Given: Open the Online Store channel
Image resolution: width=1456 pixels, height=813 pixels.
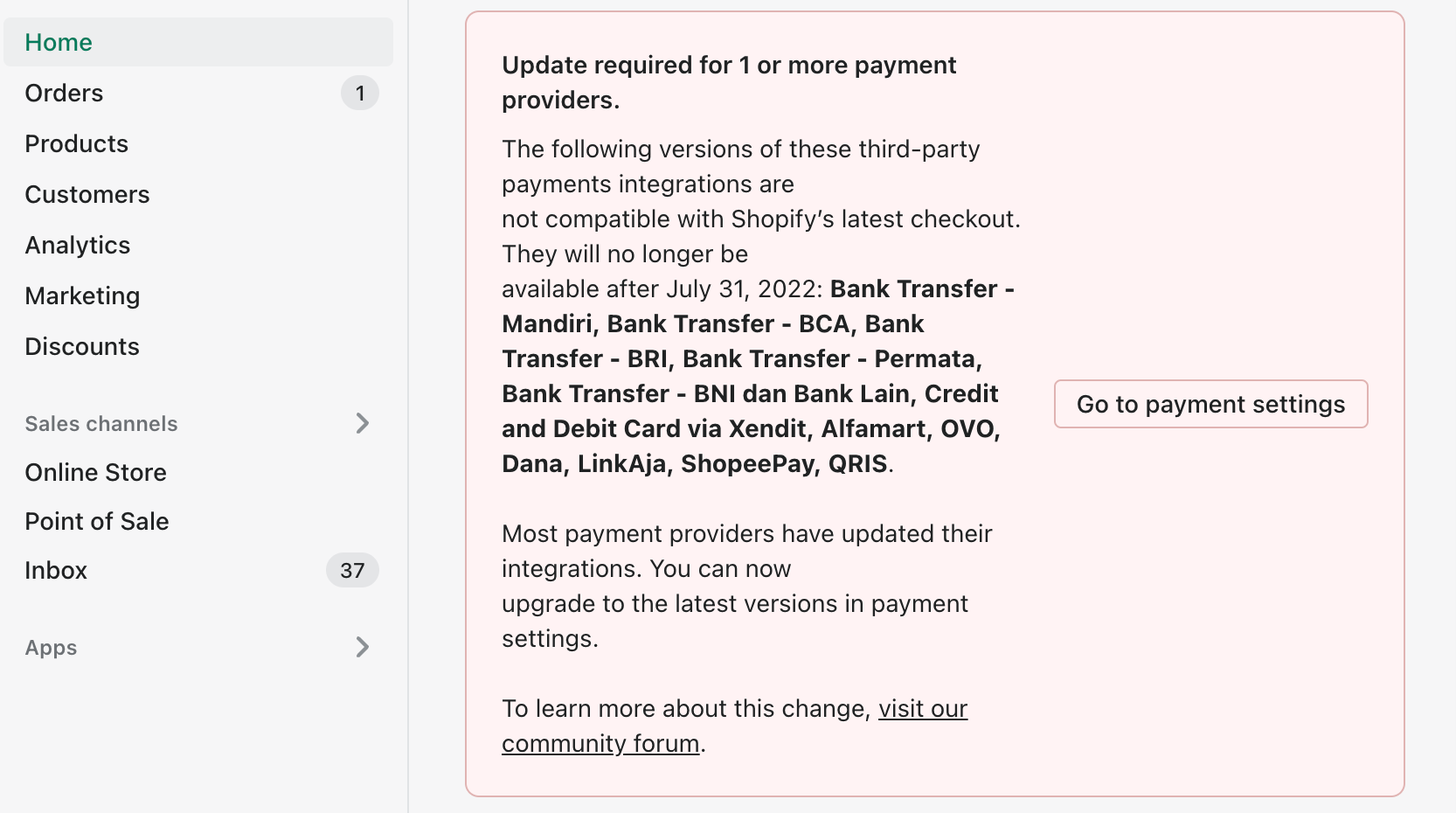Looking at the screenshot, I should coord(95,472).
